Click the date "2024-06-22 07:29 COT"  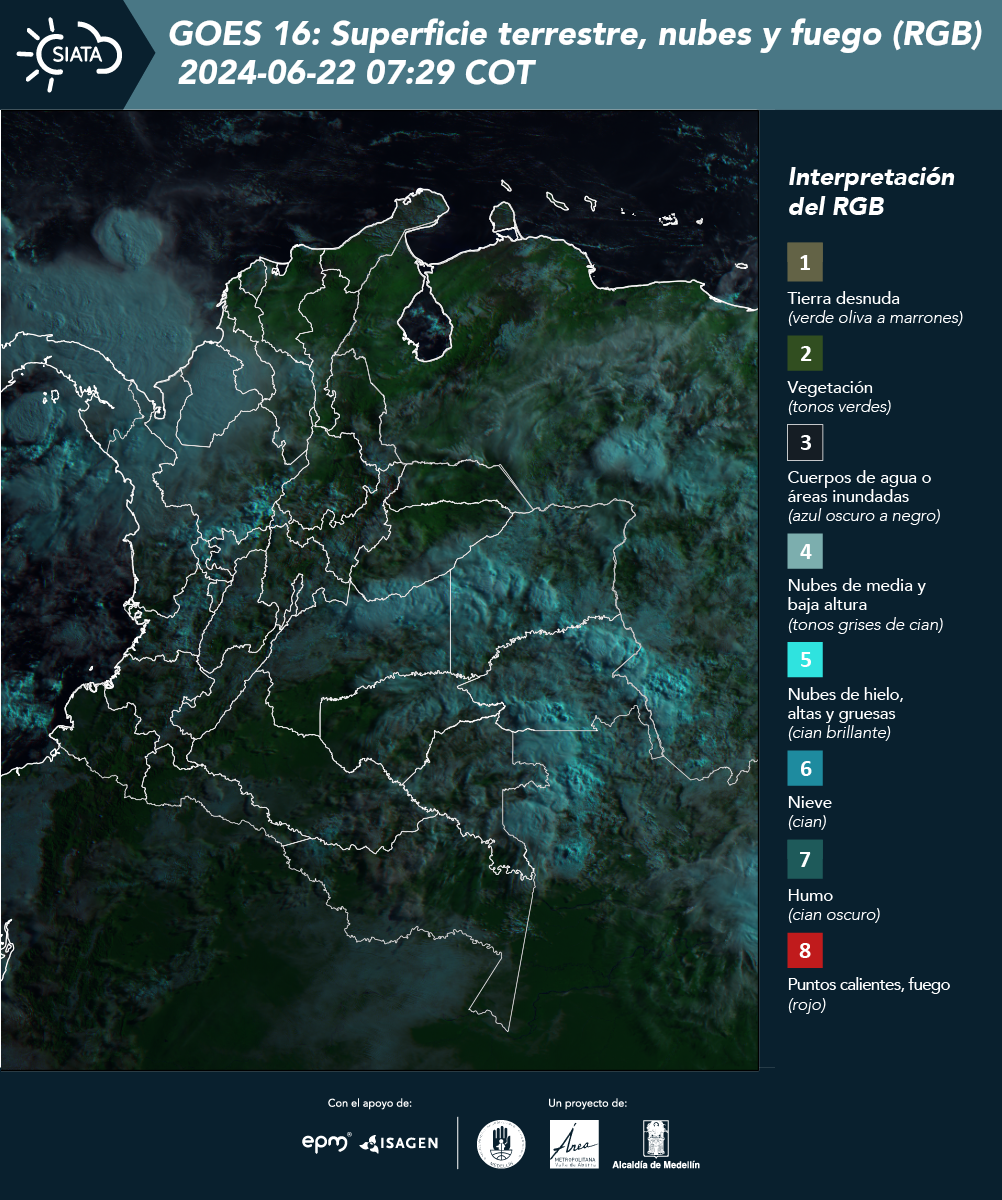(x=356, y=73)
